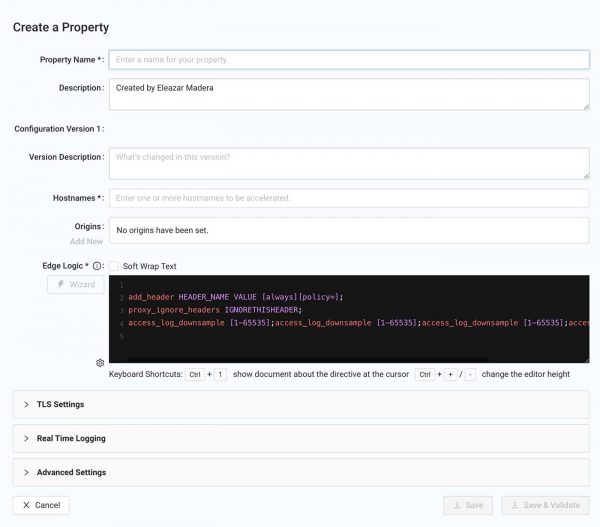Screen dimensions: 600x527
Task: Open editor settings gear icon
Action: pyautogui.click(x=100, y=362)
